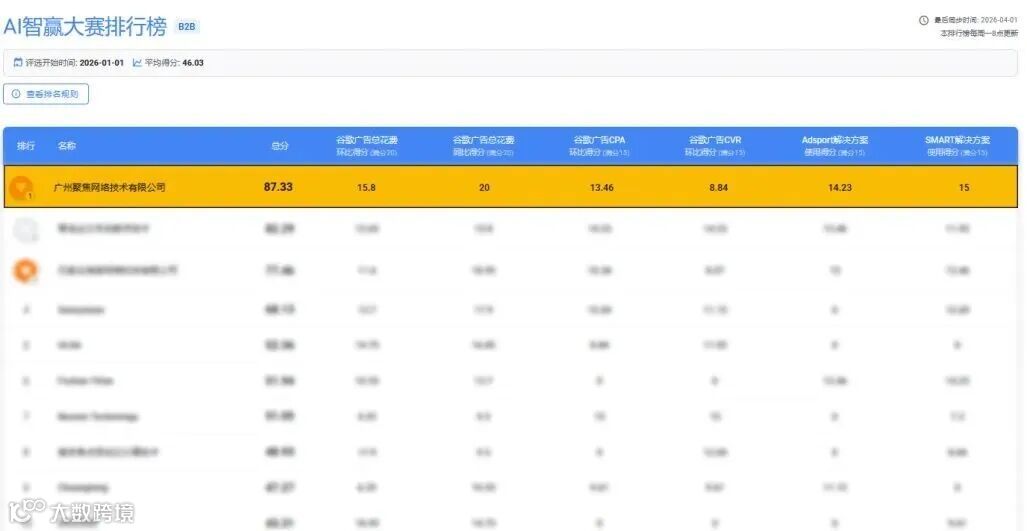The image size is (1027, 531).
Task: Click the first place medal badge
Action: [22, 187]
